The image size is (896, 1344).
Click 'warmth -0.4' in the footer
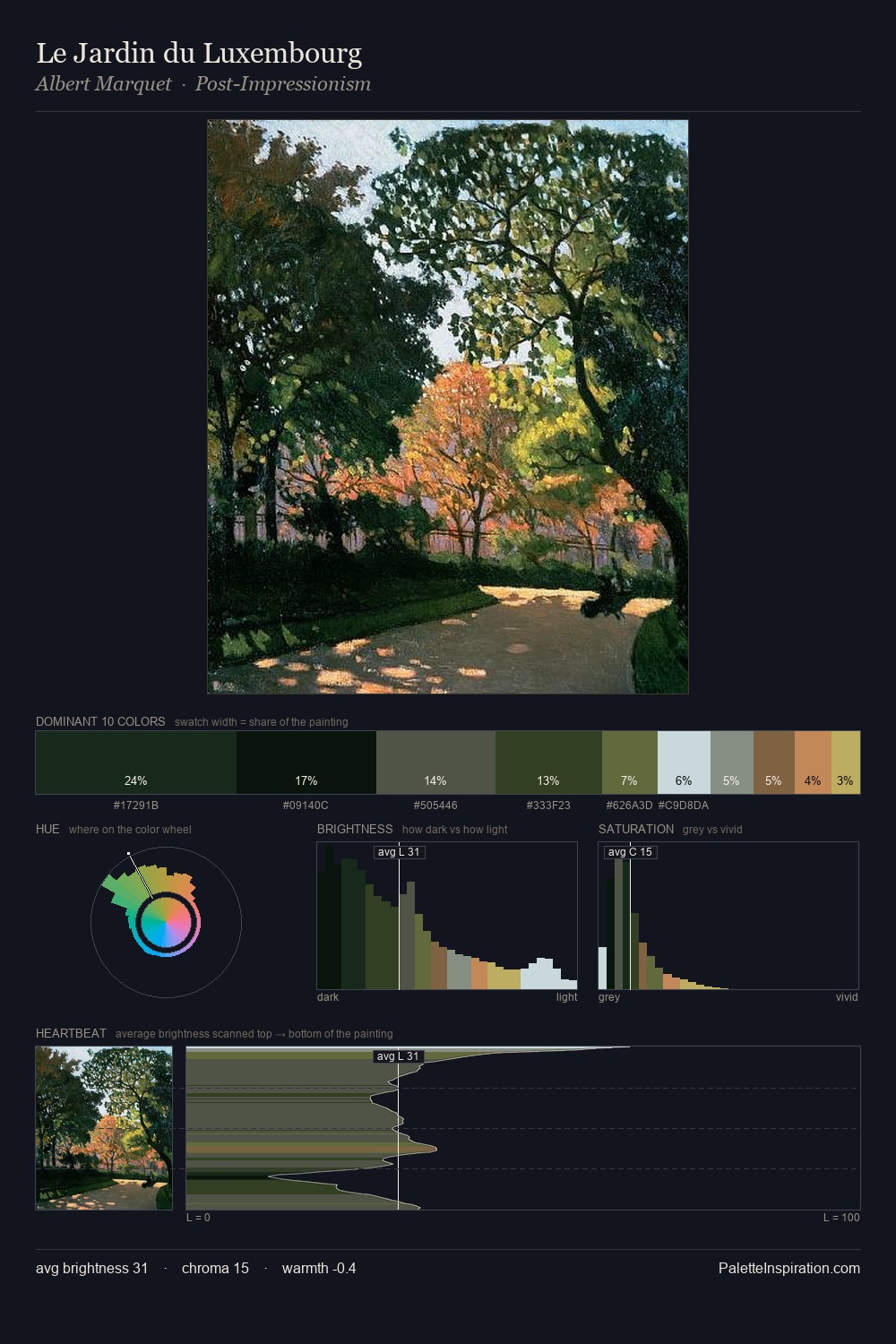319,1269
